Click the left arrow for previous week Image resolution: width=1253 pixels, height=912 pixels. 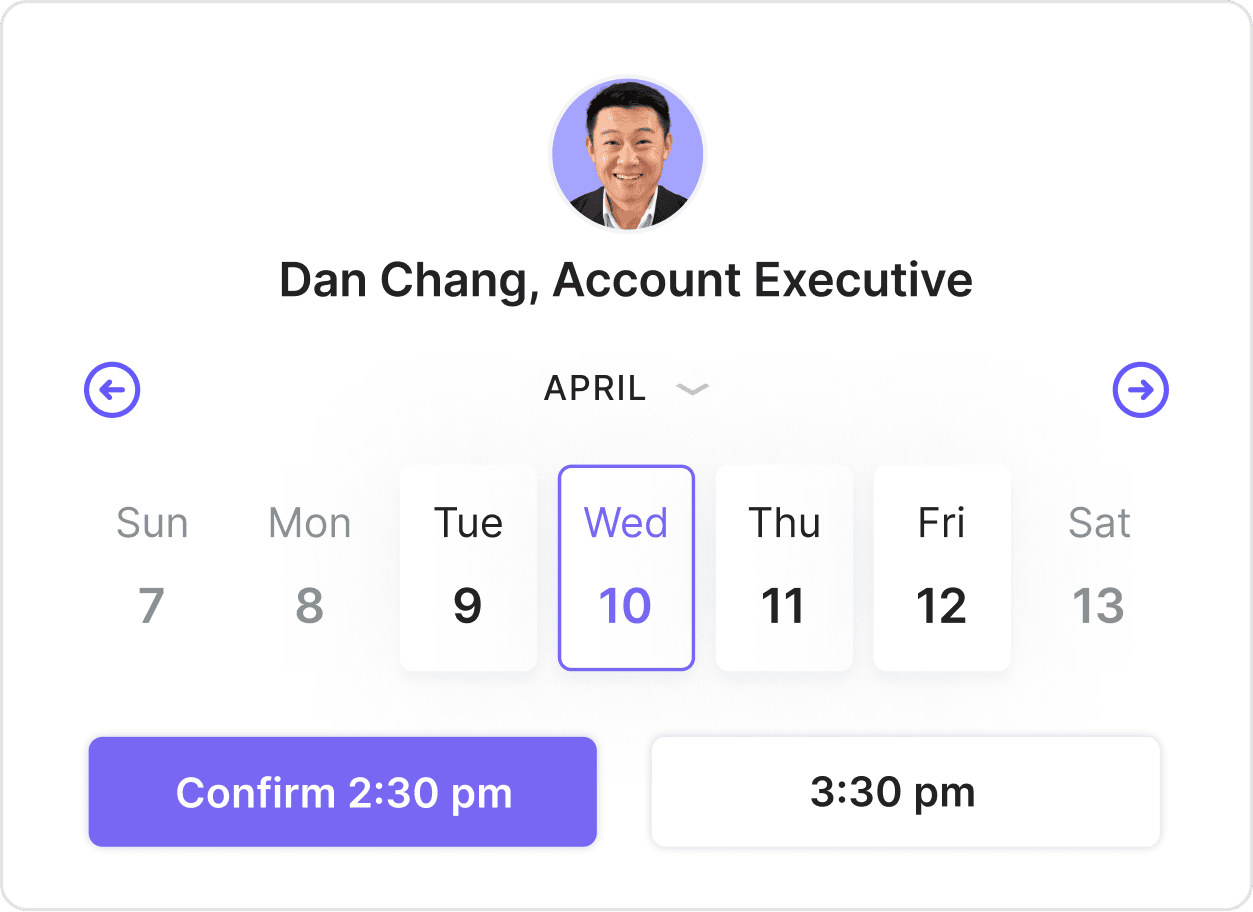112,390
